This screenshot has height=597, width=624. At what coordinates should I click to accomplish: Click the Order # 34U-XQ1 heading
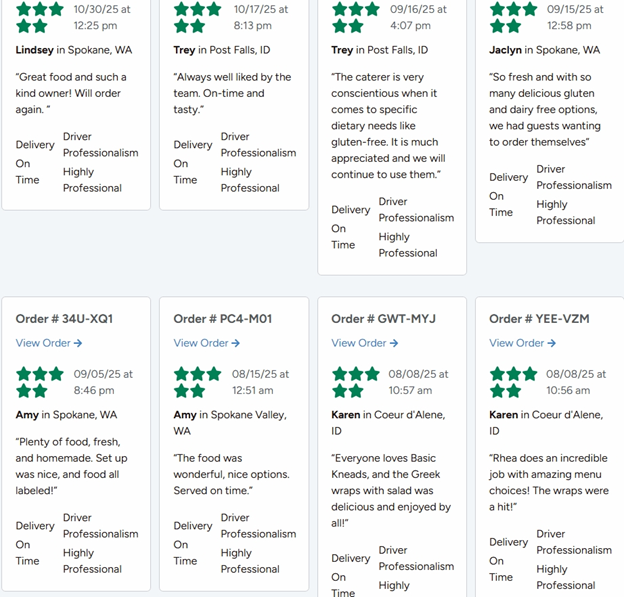(x=64, y=319)
